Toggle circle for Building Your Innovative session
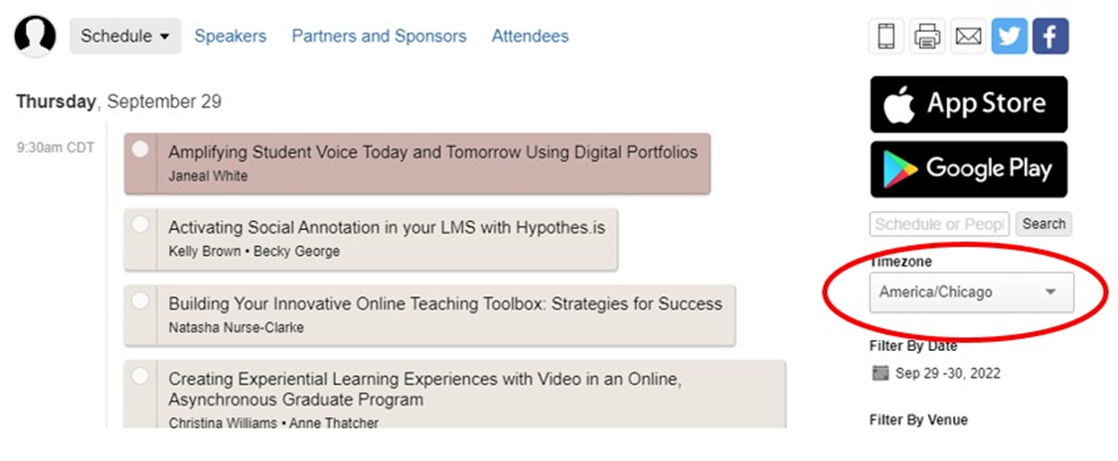This screenshot has height=461, width=1118. [141, 300]
